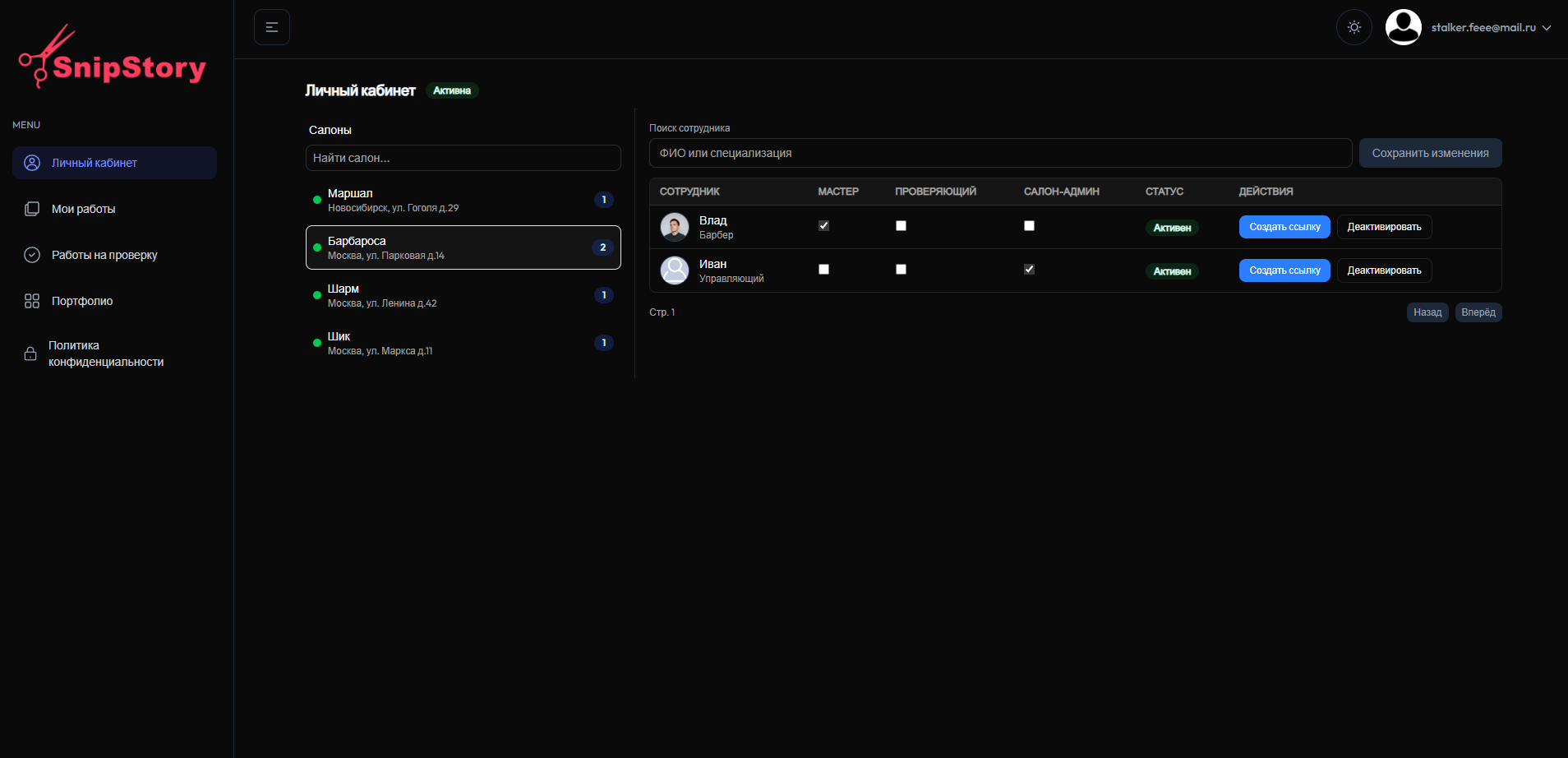
Task: Click the Сотрудник column header
Action: [689, 192]
